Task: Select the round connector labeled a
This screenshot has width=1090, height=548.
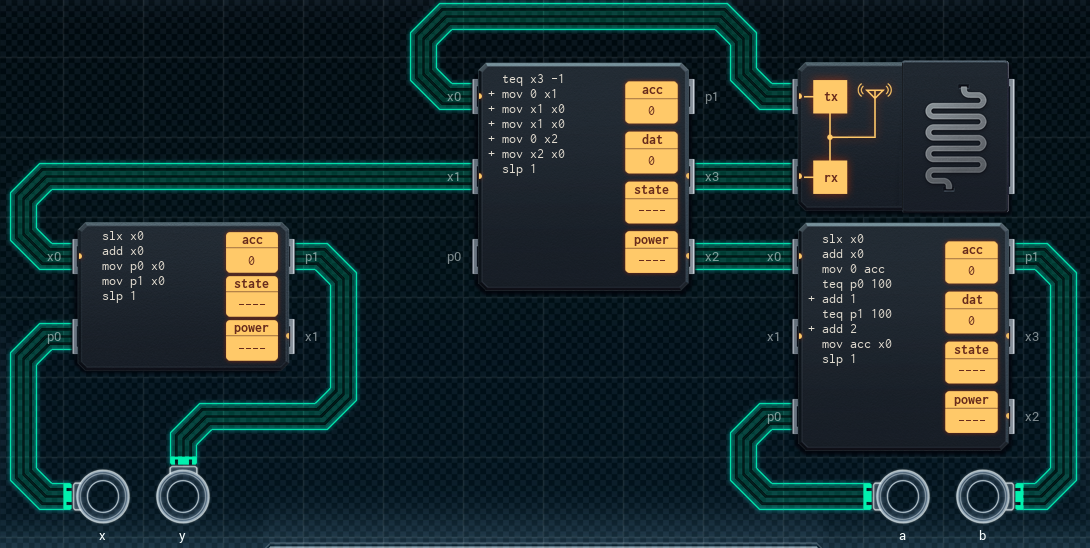Action: [x=902, y=496]
